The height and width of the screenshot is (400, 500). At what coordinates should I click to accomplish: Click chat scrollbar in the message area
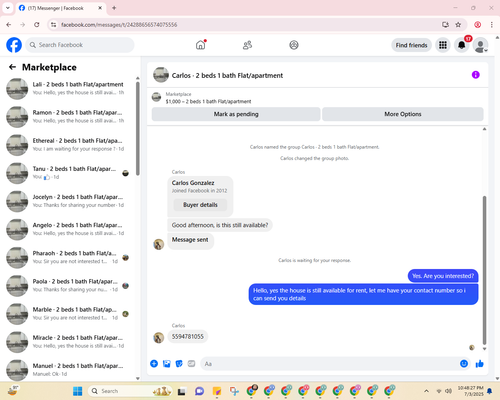[x=484, y=270]
